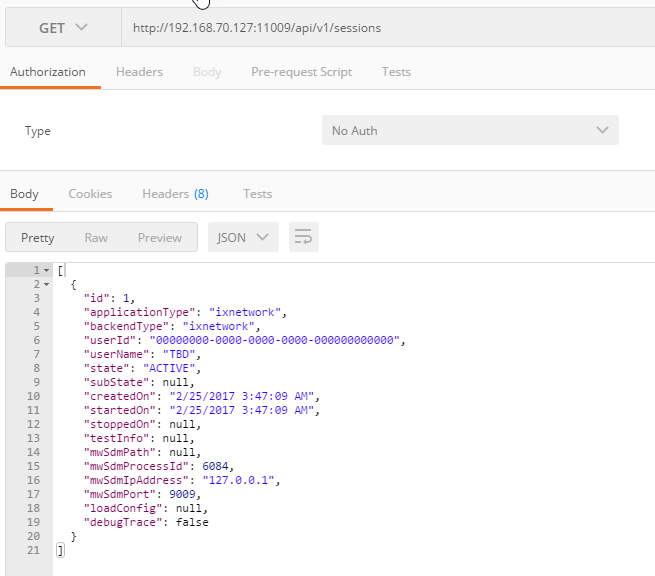The image size is (655, 576).
Task: Open the GET method dropdown
Action: coord(63,28)
